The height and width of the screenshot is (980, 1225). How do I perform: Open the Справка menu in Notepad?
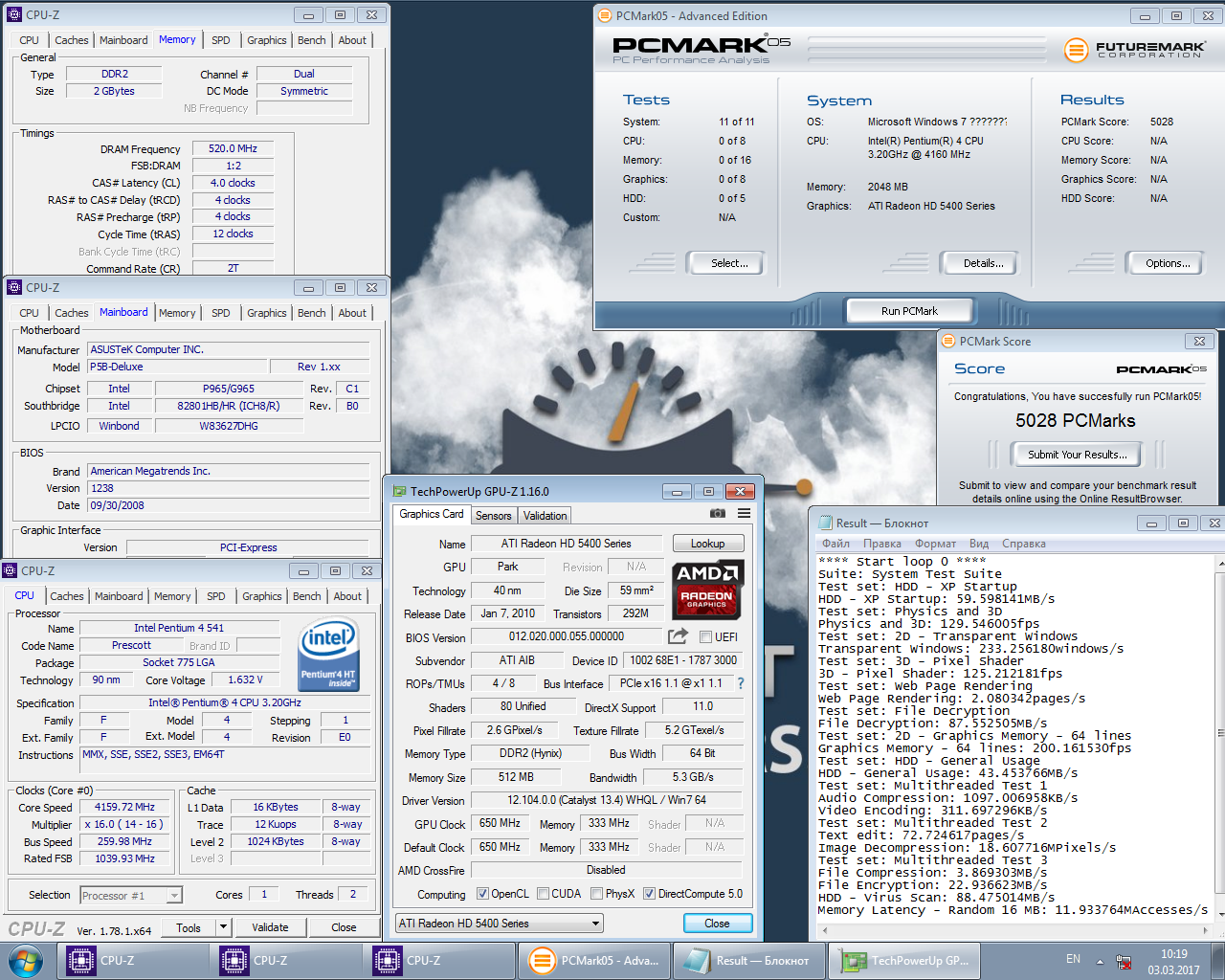pyautogui.click(x=1023, y=544)
